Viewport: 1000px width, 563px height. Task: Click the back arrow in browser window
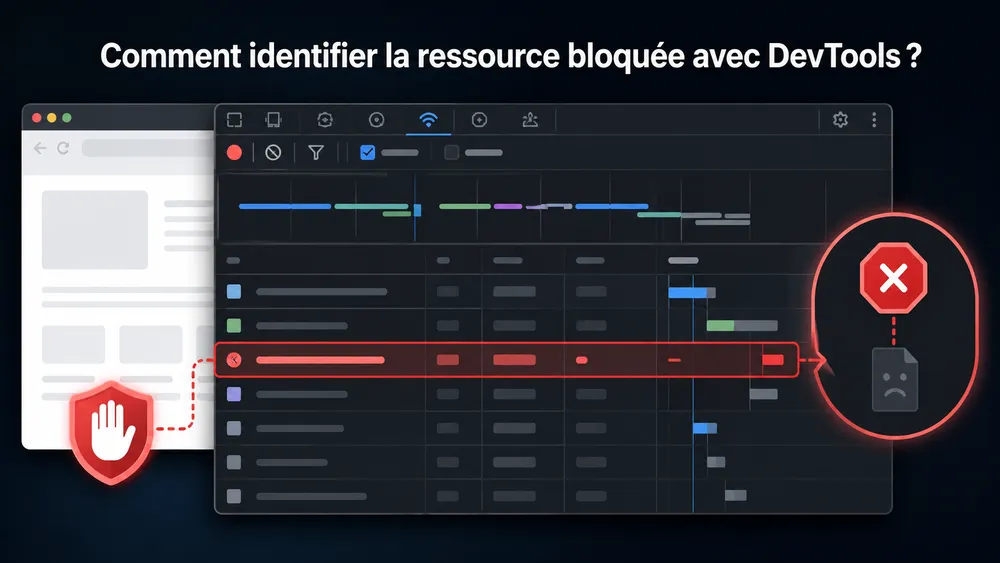40,149
